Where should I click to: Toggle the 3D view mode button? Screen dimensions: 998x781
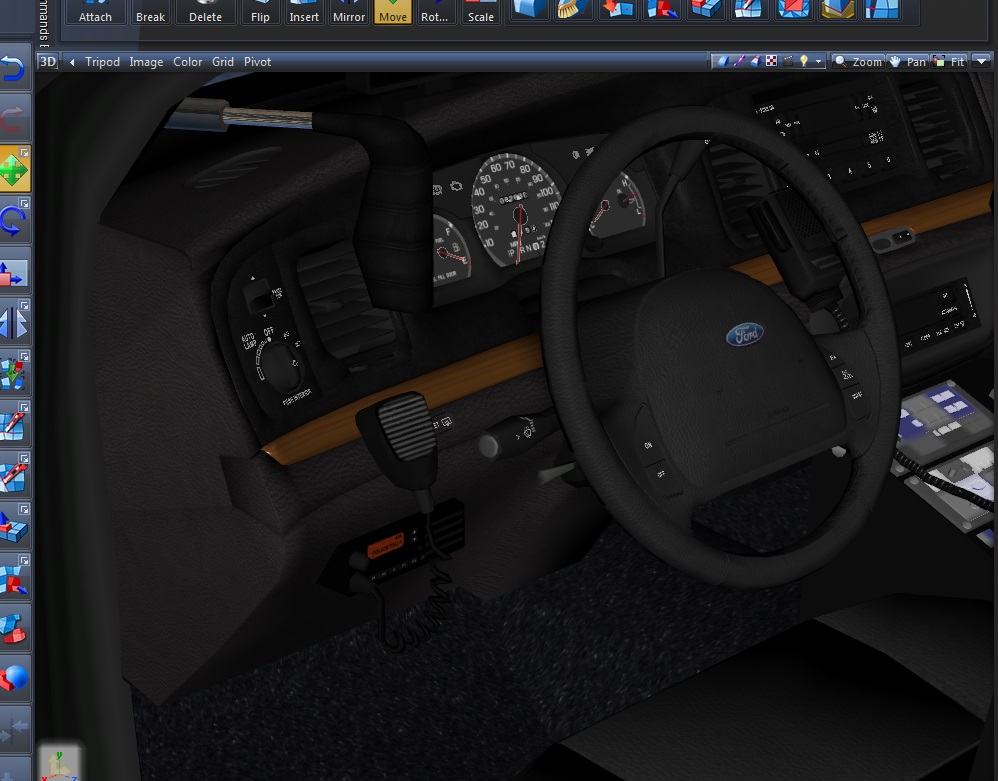click(48, 62)
